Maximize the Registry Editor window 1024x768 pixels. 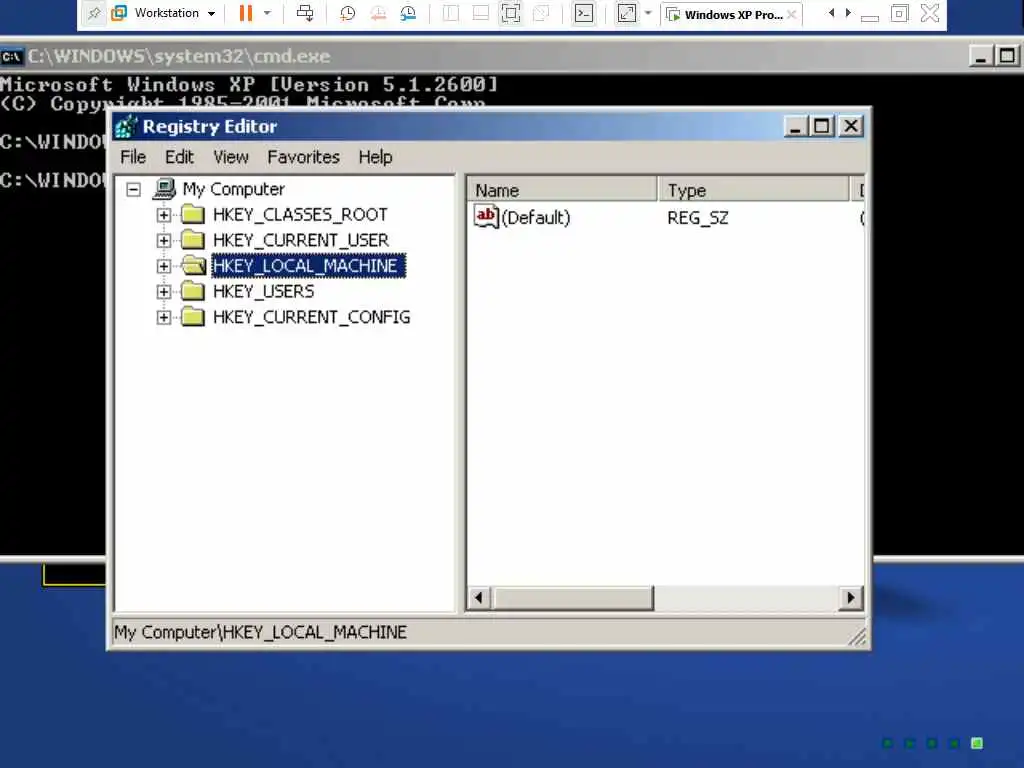coord(822,126)
